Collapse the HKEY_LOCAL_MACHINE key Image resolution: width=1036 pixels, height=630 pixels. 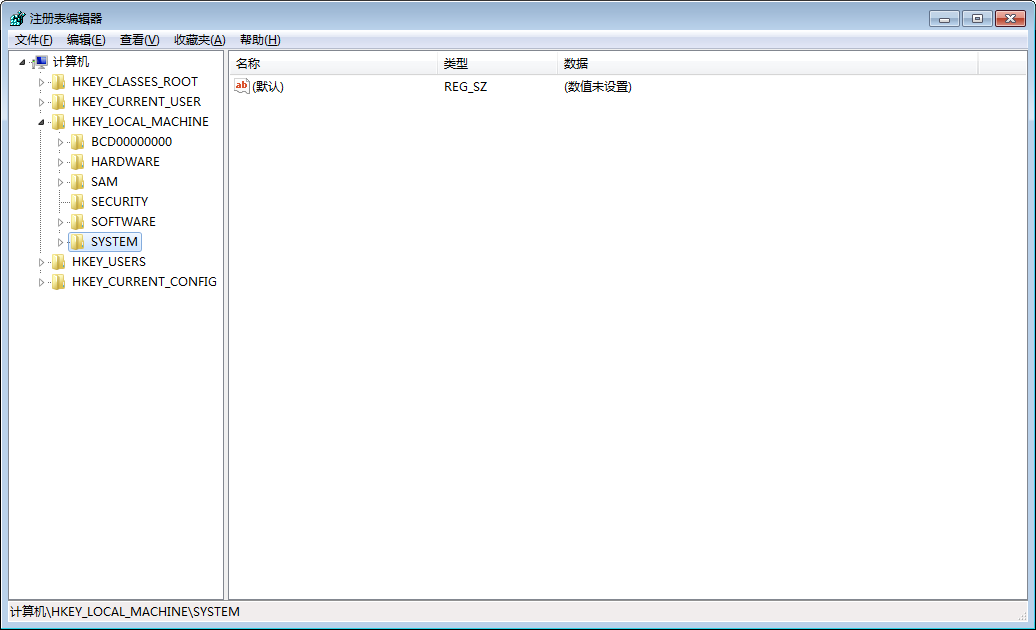41,122
